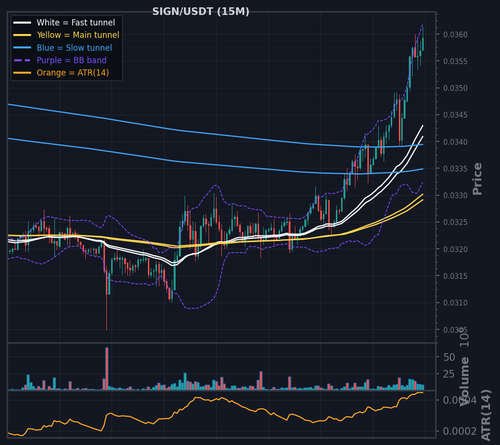Click the 0.0330 price axis label
The height and width of the screenshot is (445, 500).
455,195
